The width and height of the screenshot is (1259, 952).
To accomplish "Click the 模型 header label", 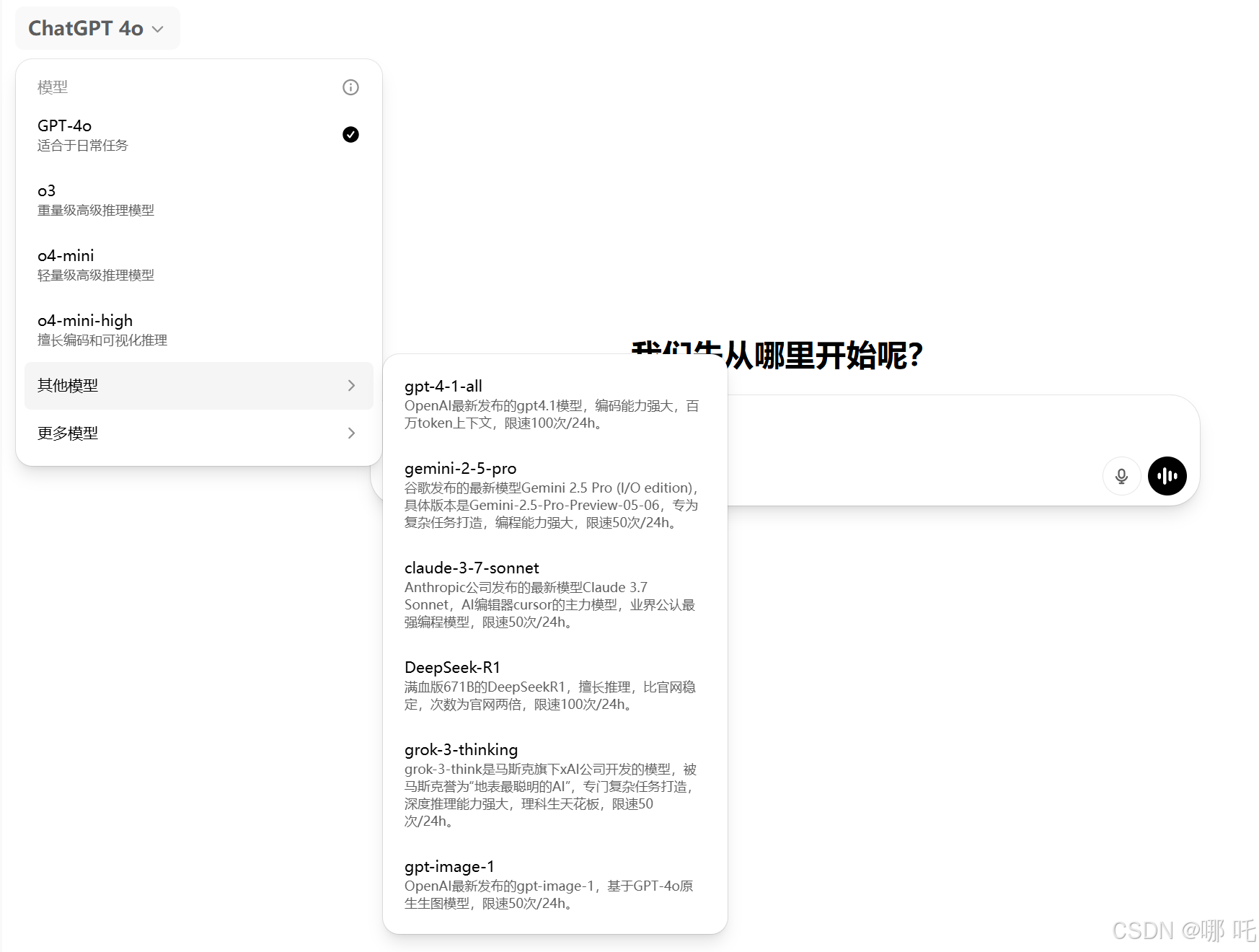I will coord(53,87).
